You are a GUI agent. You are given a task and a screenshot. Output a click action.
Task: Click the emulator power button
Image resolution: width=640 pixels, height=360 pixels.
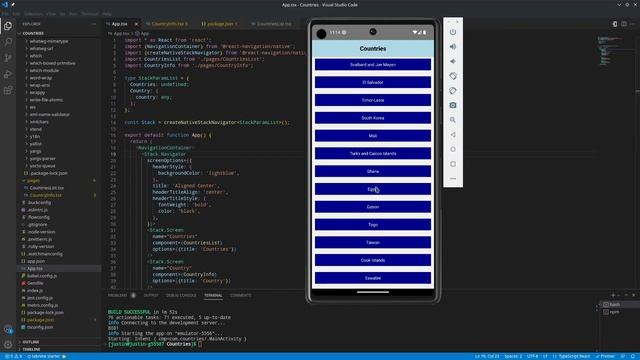tap(453, 32)
